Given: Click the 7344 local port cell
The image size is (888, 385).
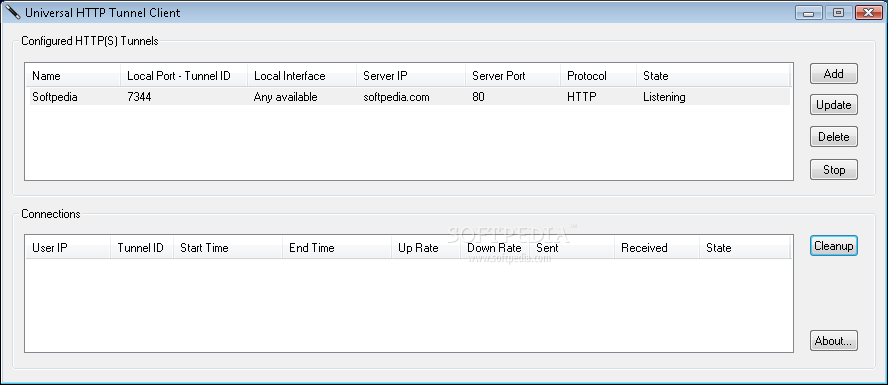Looking at the screenshot, I should click(139, 97).
